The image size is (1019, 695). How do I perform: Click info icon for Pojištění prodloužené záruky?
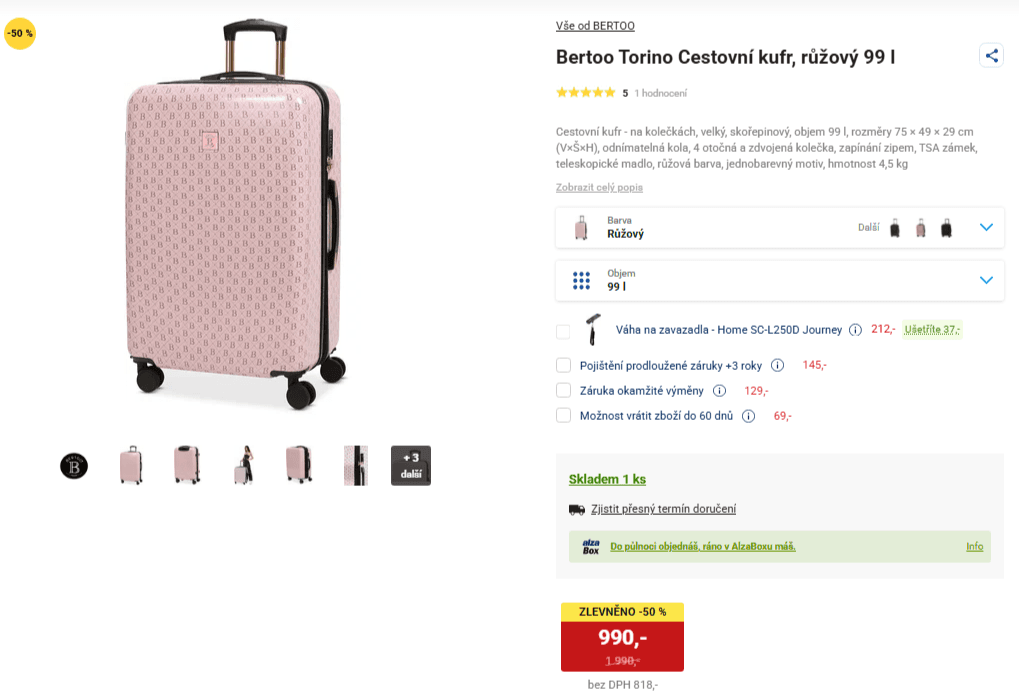tap(777, 365)
